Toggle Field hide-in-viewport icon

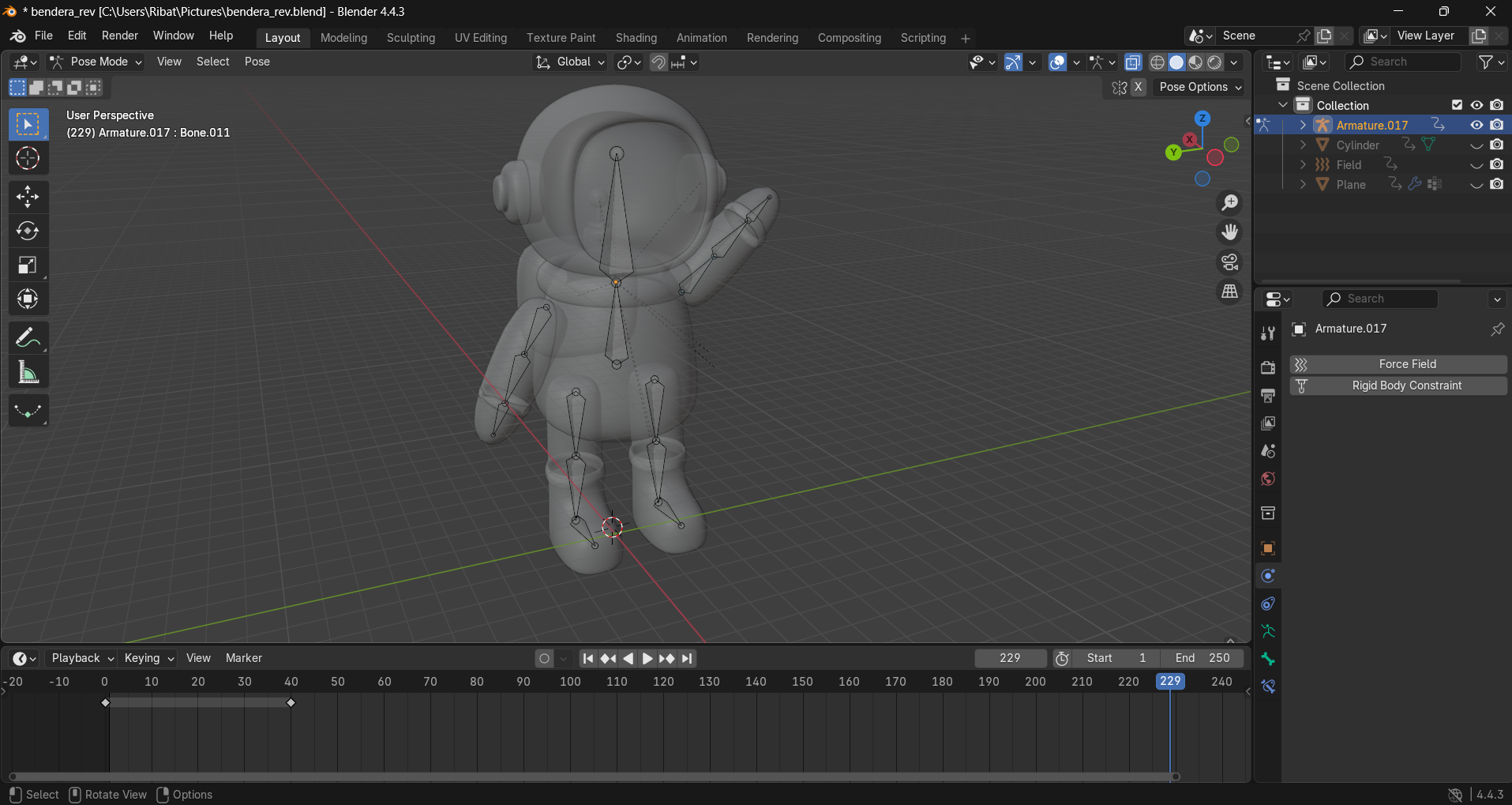point(1476,165)
